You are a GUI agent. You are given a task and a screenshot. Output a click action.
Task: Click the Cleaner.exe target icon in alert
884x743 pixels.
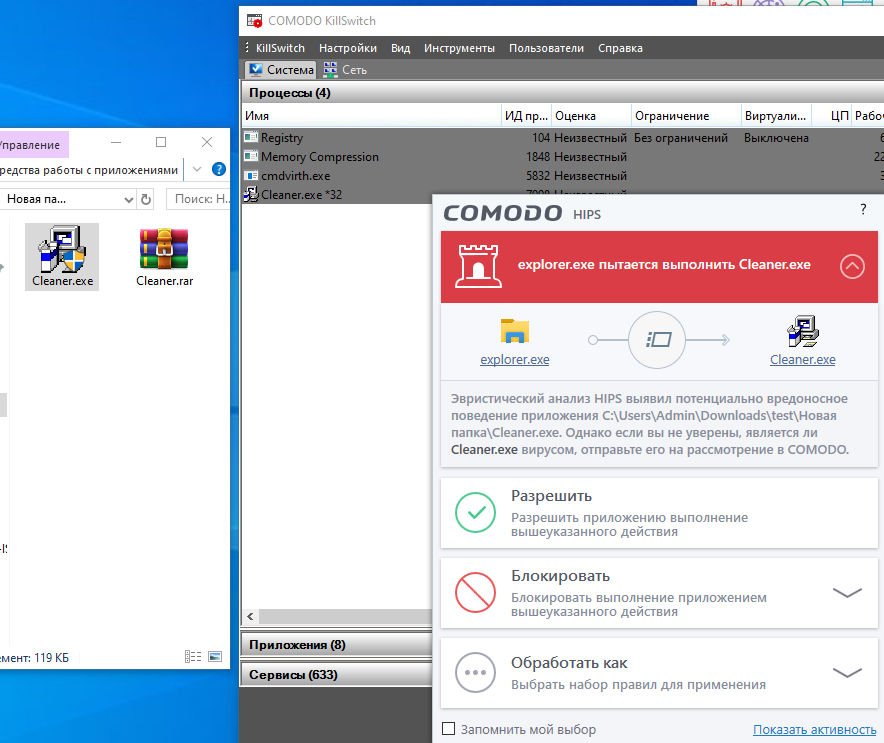pos(803,331)
